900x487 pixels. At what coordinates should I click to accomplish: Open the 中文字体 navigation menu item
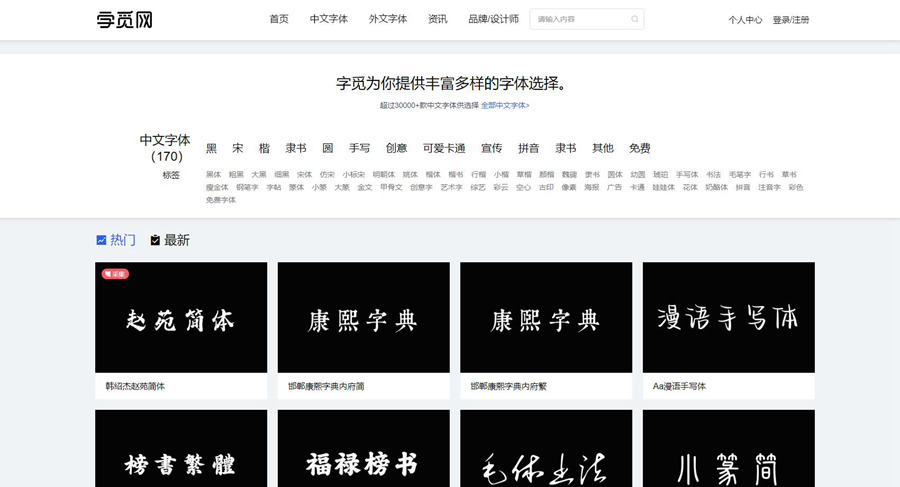pos(329,19)
